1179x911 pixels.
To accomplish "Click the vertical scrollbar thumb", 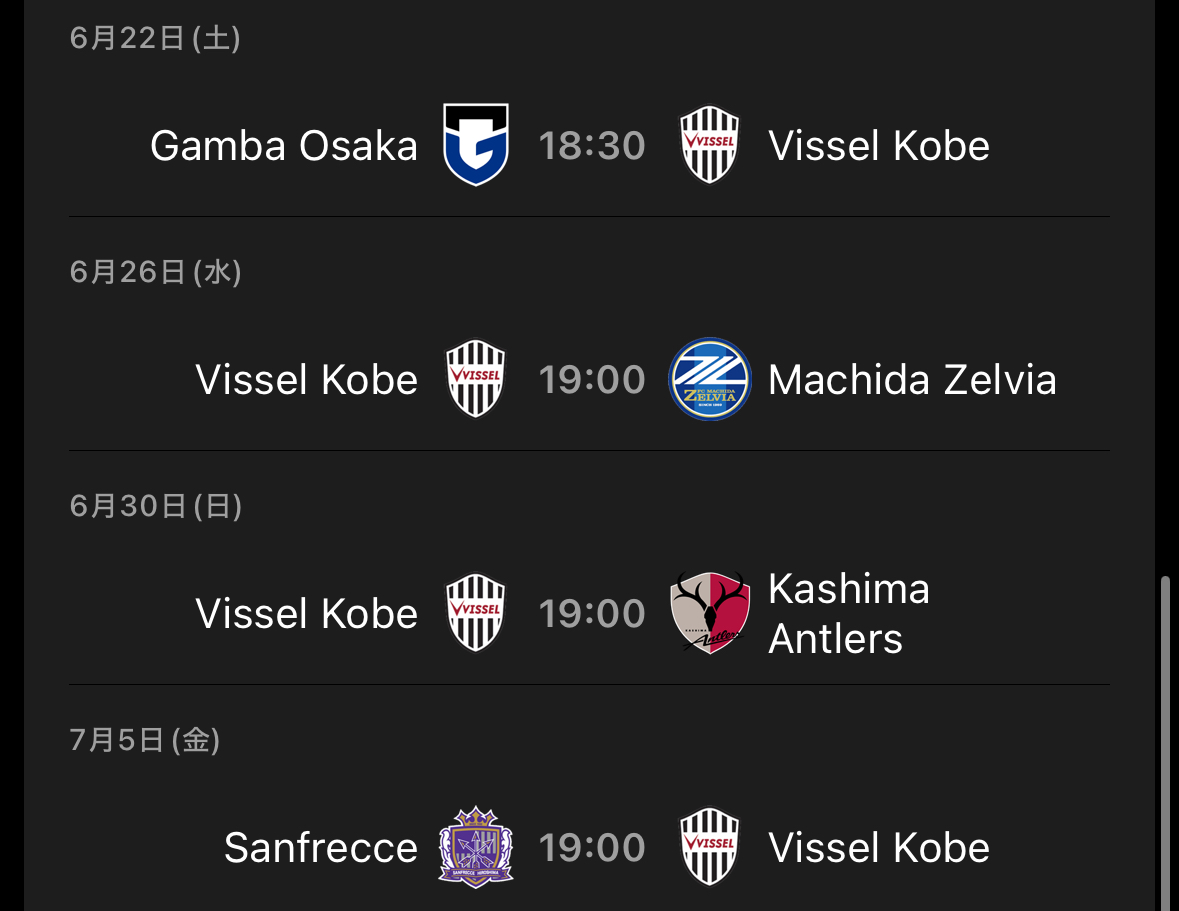I will tap(1165, 743).
